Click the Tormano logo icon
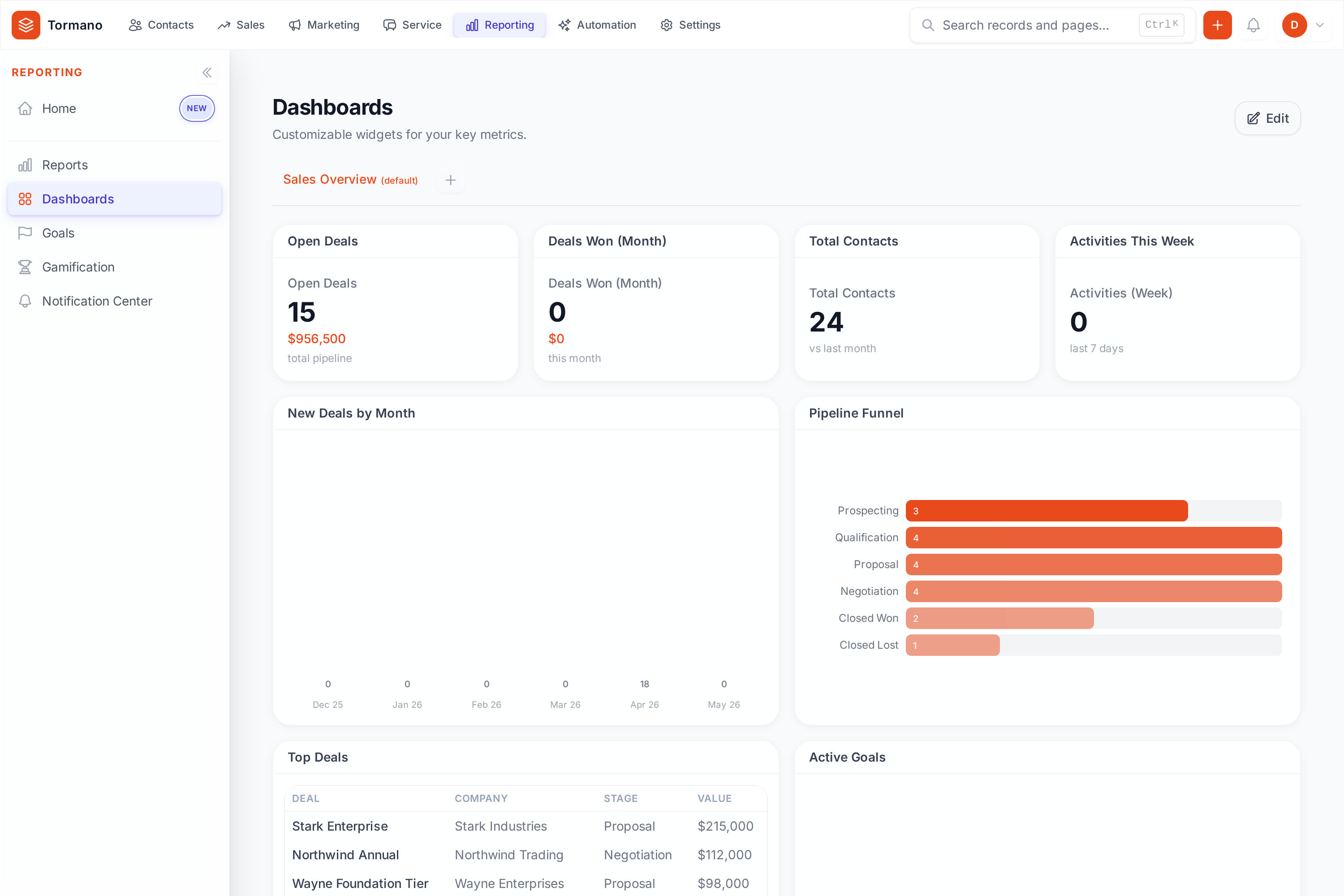 click(26, 25)
